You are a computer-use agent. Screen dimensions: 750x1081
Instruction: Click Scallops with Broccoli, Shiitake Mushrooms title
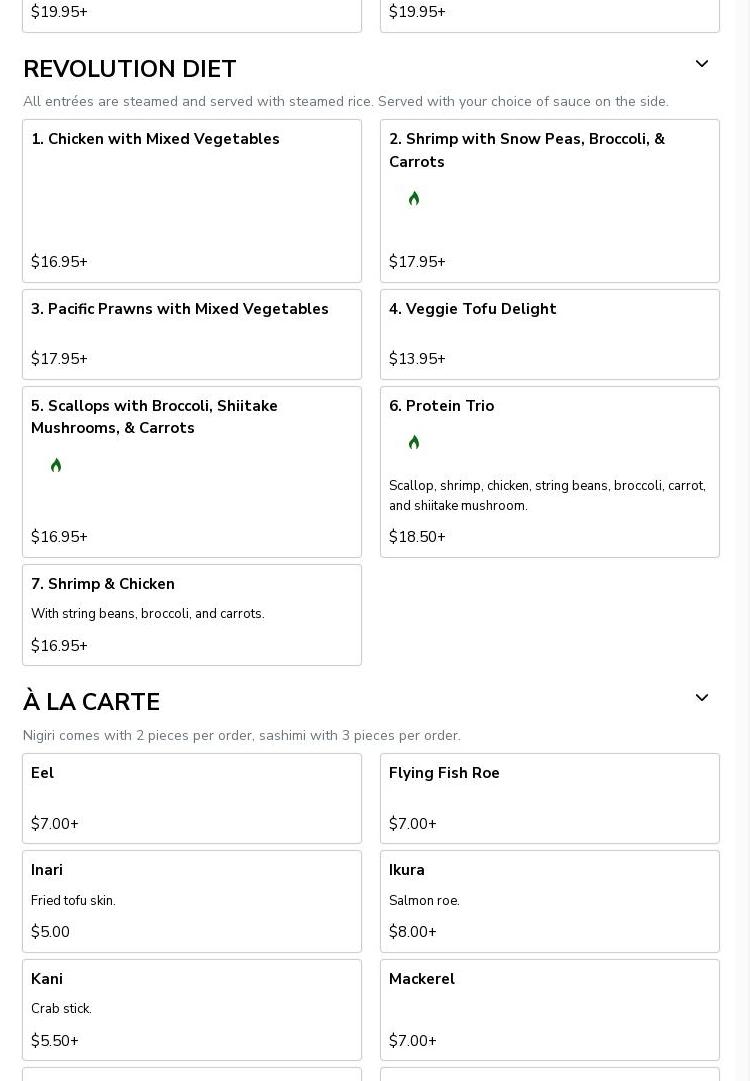pos(154,417)
